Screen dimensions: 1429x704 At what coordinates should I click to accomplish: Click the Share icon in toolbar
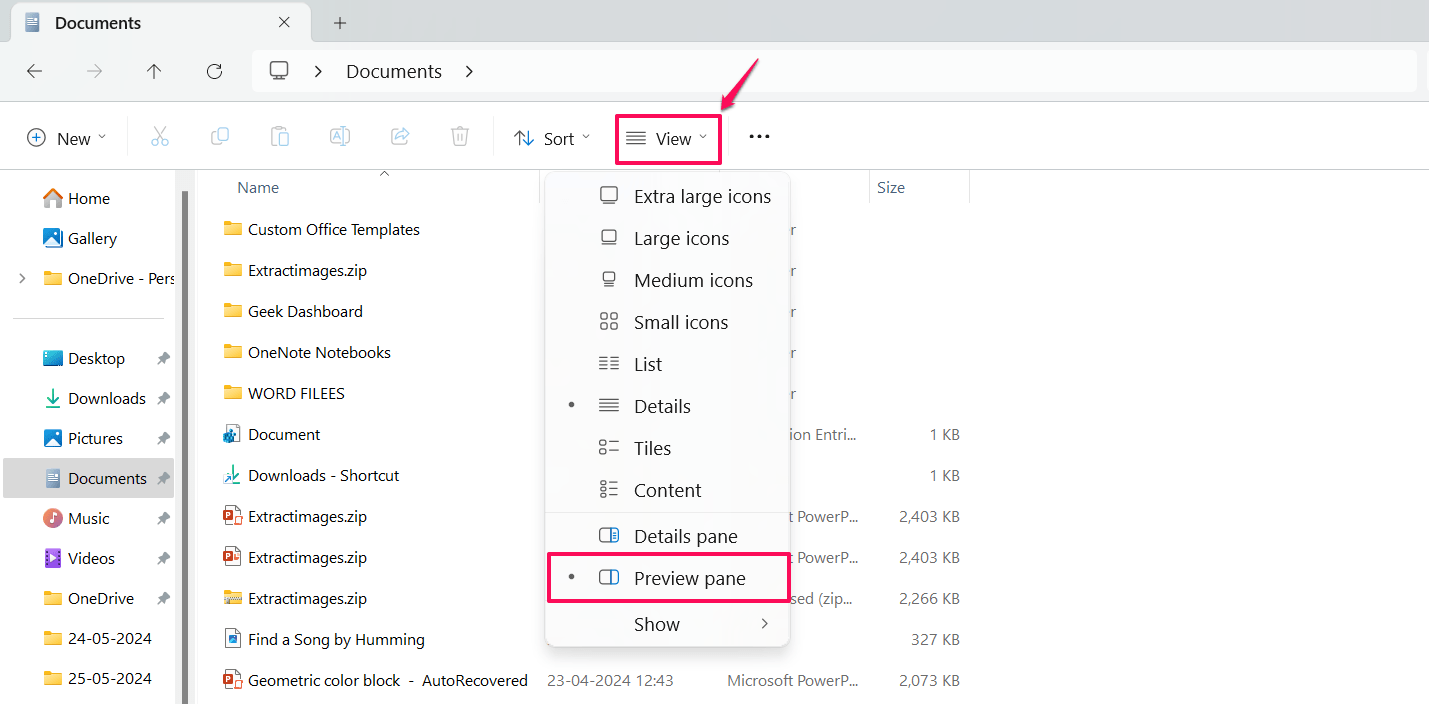(x=400, y=138)
